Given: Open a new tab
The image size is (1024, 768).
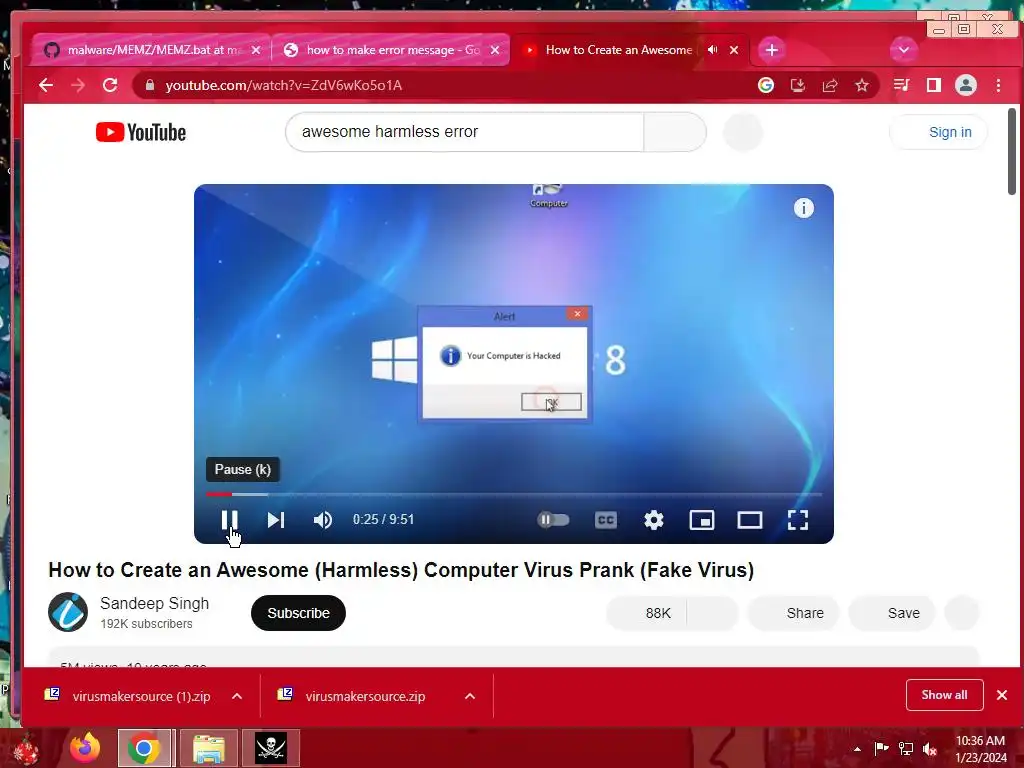Looking at the screenshot, I should (x=771, y=50).
